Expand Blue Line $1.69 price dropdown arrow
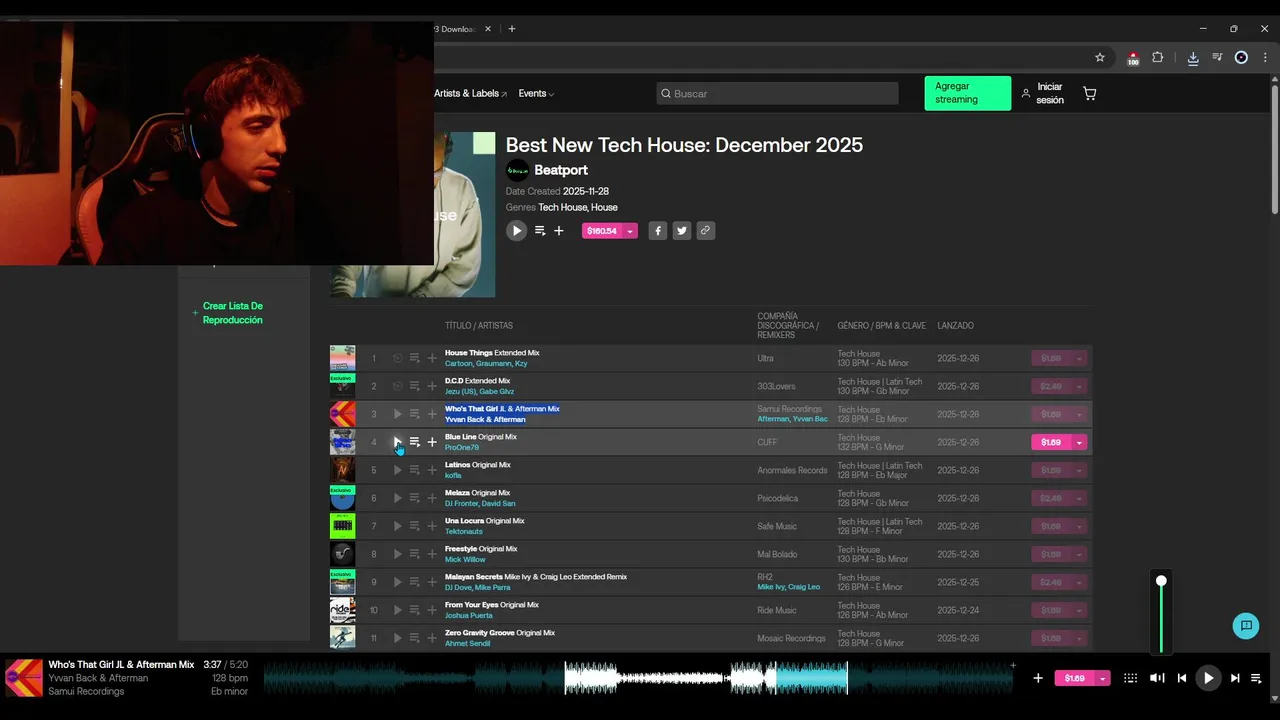This screenshot has height=720, width=1280. tap(1079, 442)
